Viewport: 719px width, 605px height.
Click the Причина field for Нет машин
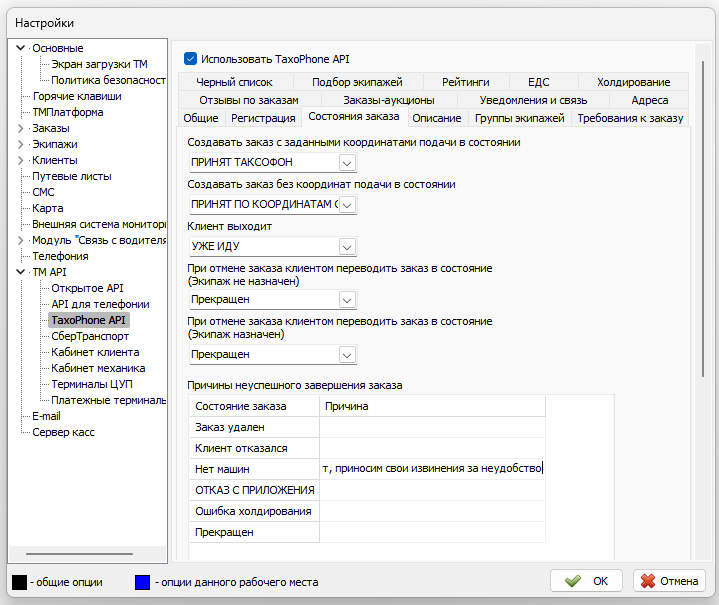click(x=432, y=469)
